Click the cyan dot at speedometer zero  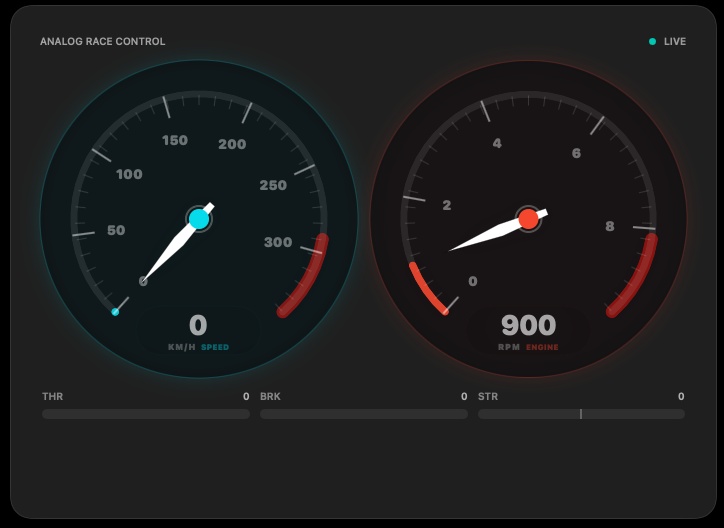(115, 312)
